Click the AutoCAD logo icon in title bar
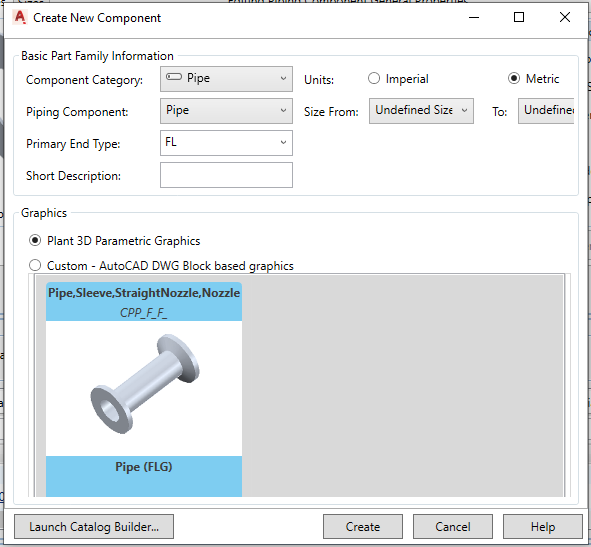Image resolution: width=591 pixels, height=547 pixels. coord(20,17)
